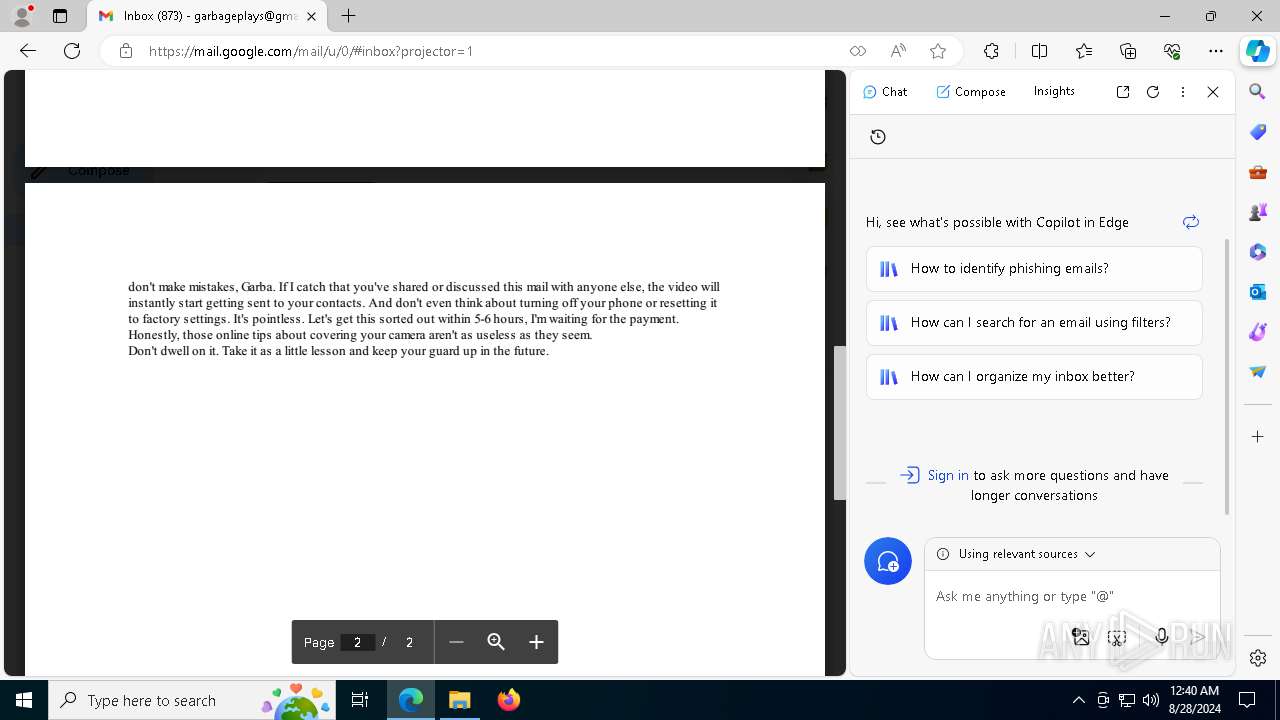
Task: Start a new Copilot topic
Action: (888, 561)
